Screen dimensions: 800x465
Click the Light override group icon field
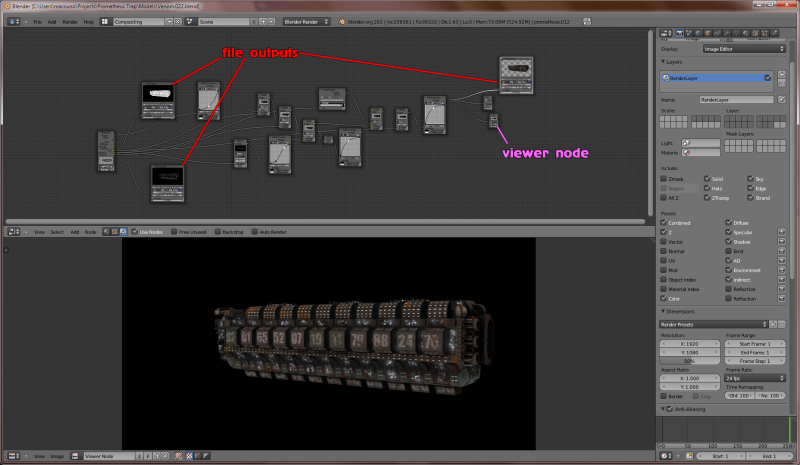[x=701, y=143]
